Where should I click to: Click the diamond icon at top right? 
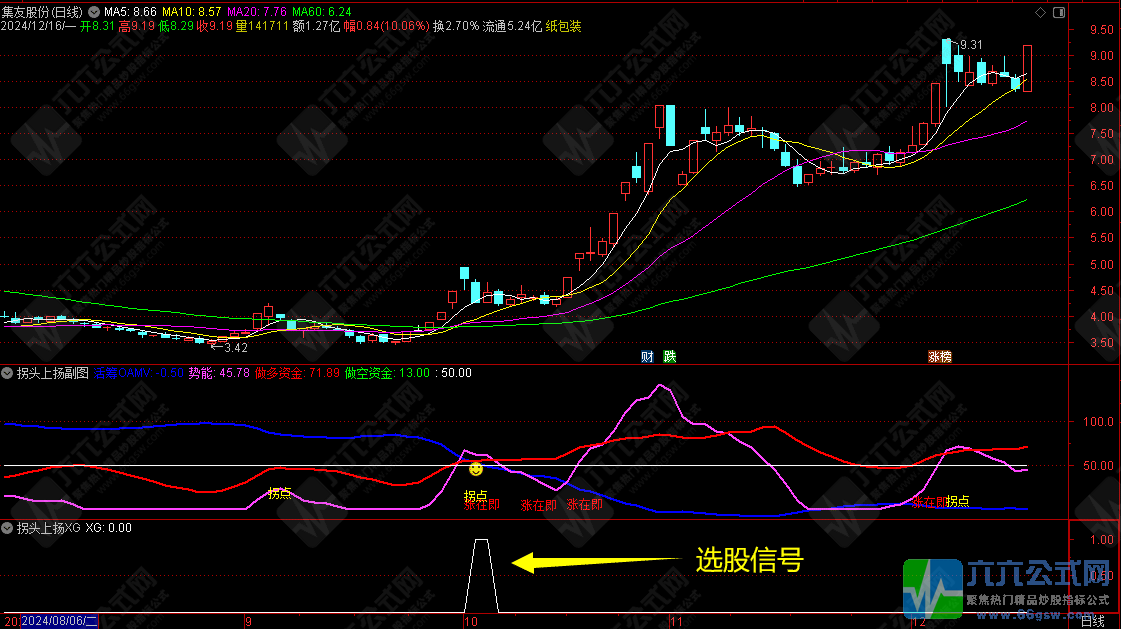1040,12
